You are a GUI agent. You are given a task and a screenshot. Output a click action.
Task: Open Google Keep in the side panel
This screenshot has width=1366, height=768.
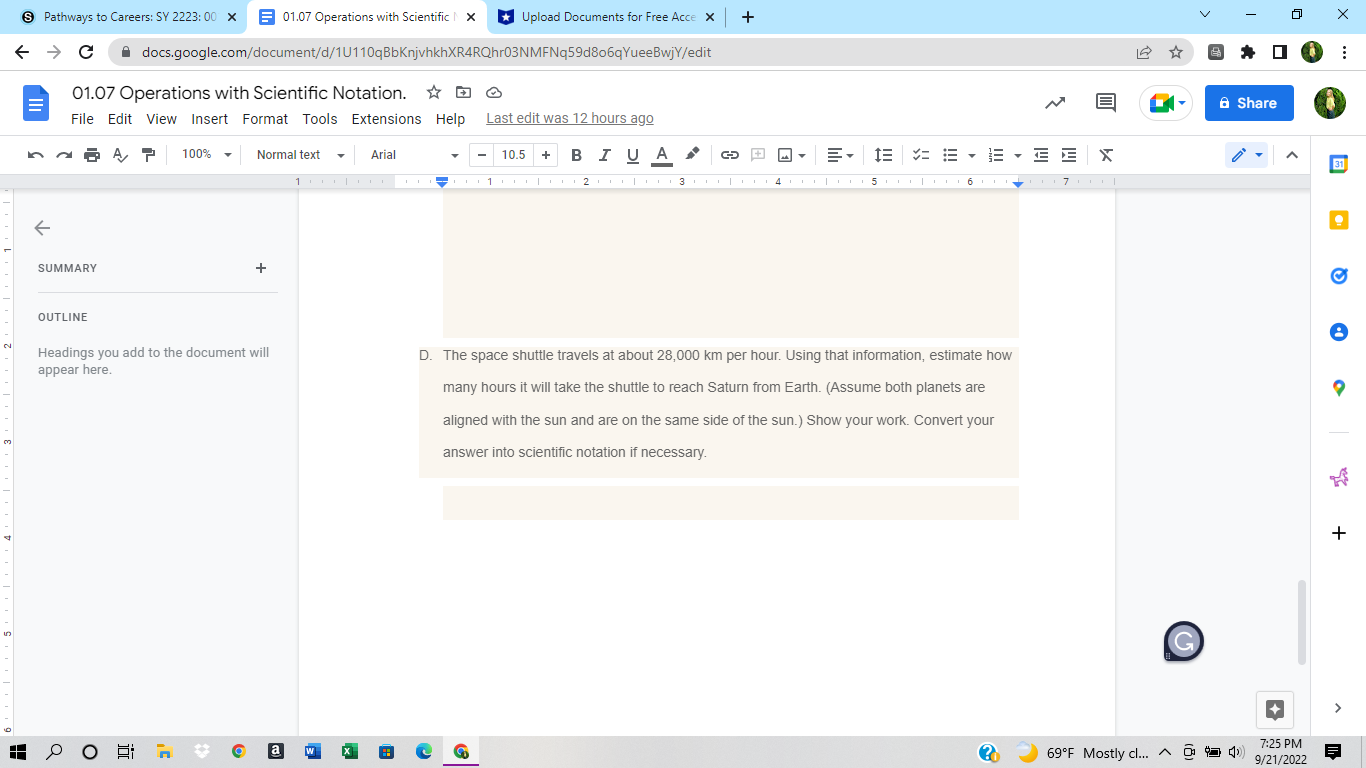pyautogui.click(x=1339, y=220)
